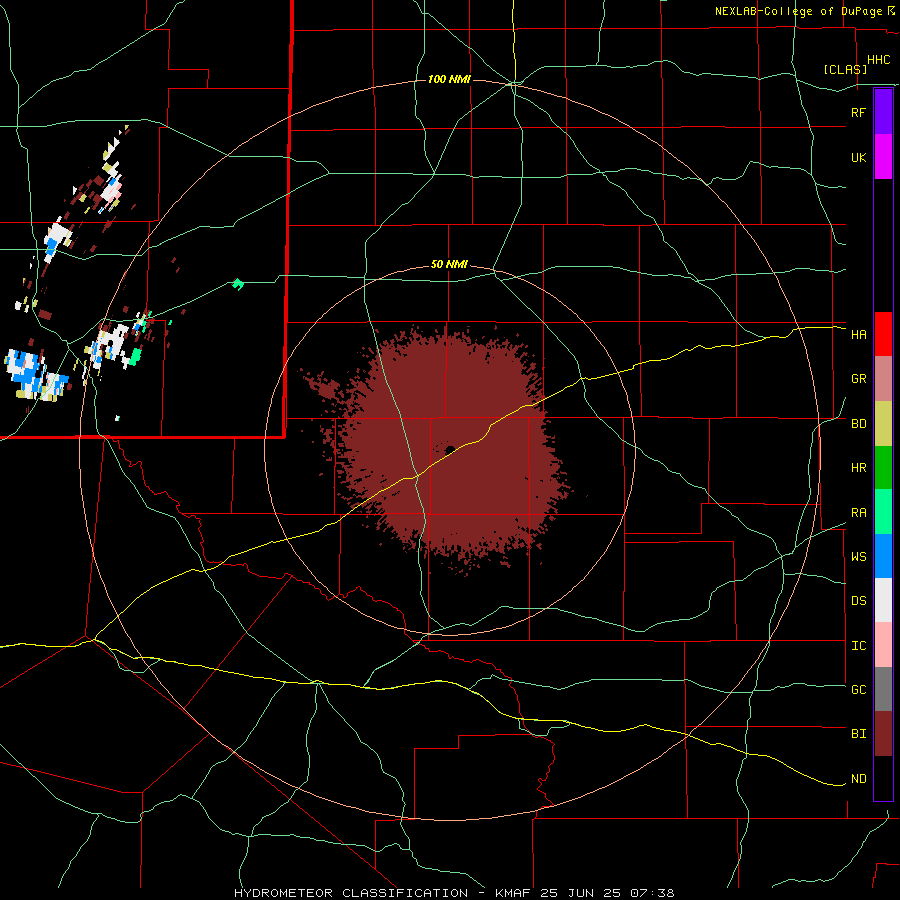Image resolution: width=900 pixels, height=900 pixels.
Task: Click the 'HYDROMETEOR CLASSIFICATION' title text
Action: (x=351, y=893)
